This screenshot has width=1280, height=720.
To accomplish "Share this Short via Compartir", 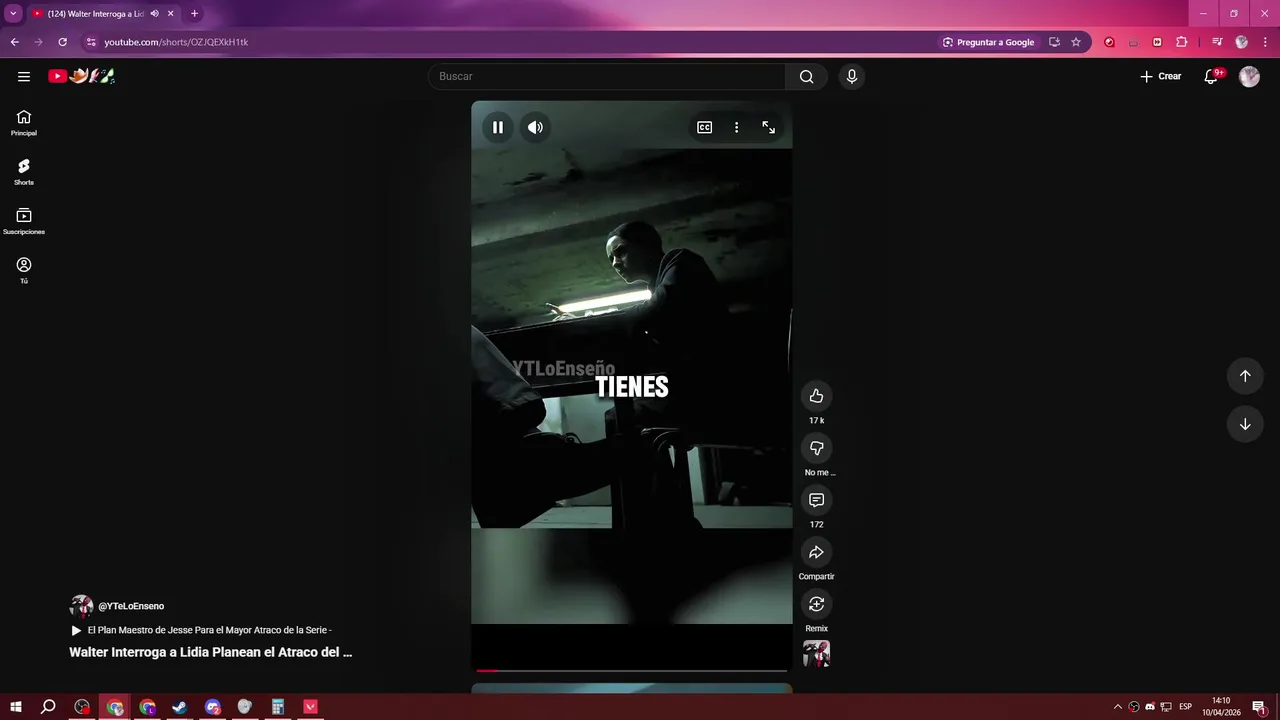I will click(x=816, y=552).
